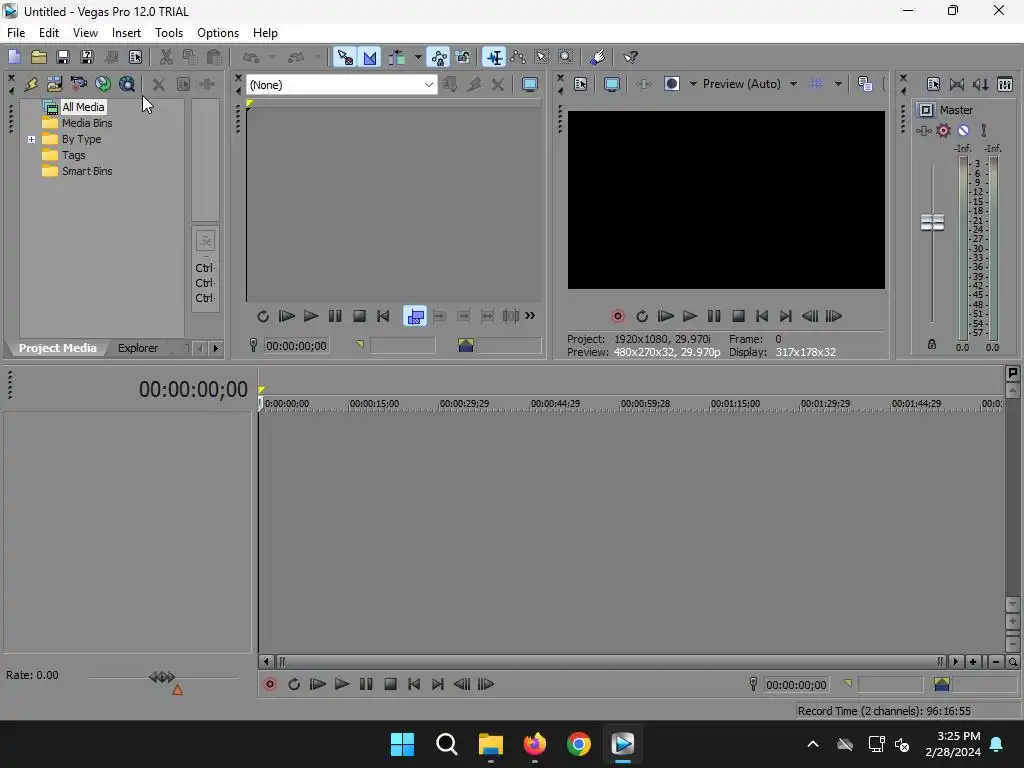The height and width of the screenshot is (768, 1024).
Task: Click the Import Media lightning icon
Action: click(x=31, y=84)
